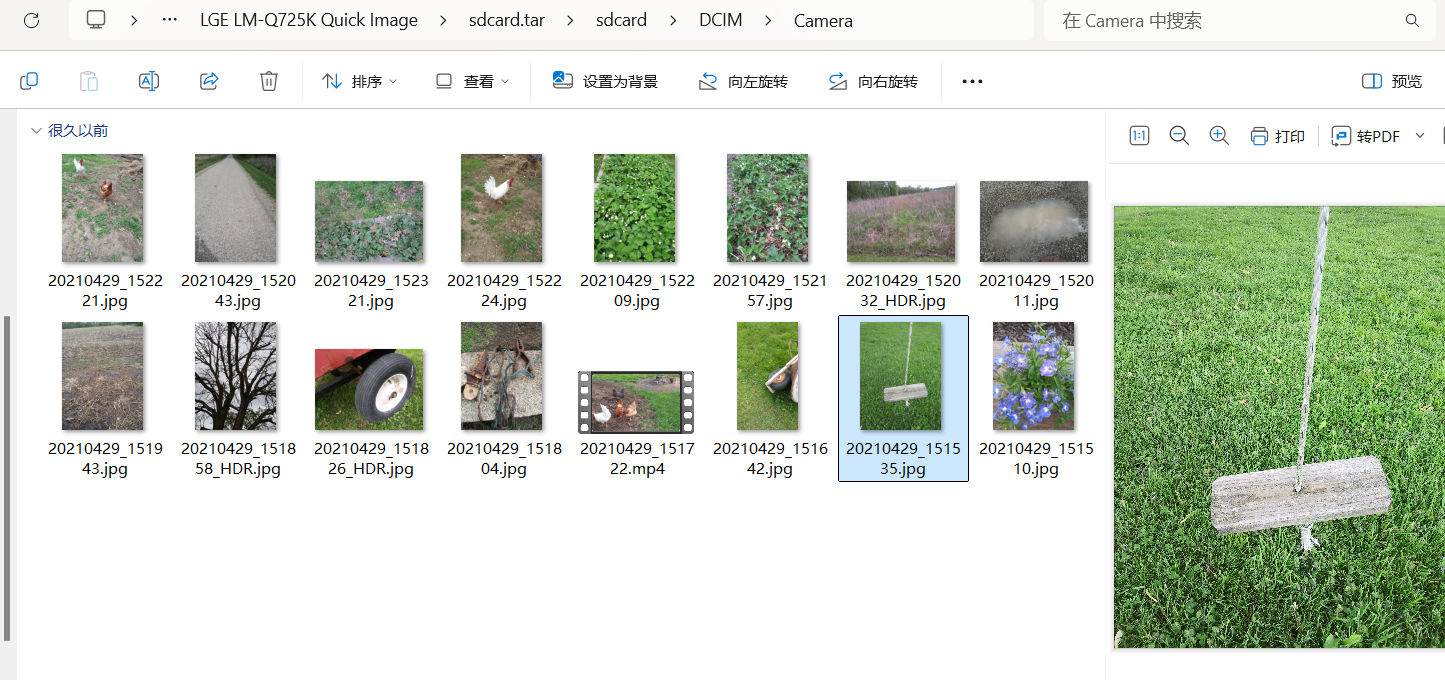
Task: Click the 复制 (Copy) icon
Action: 28,80
